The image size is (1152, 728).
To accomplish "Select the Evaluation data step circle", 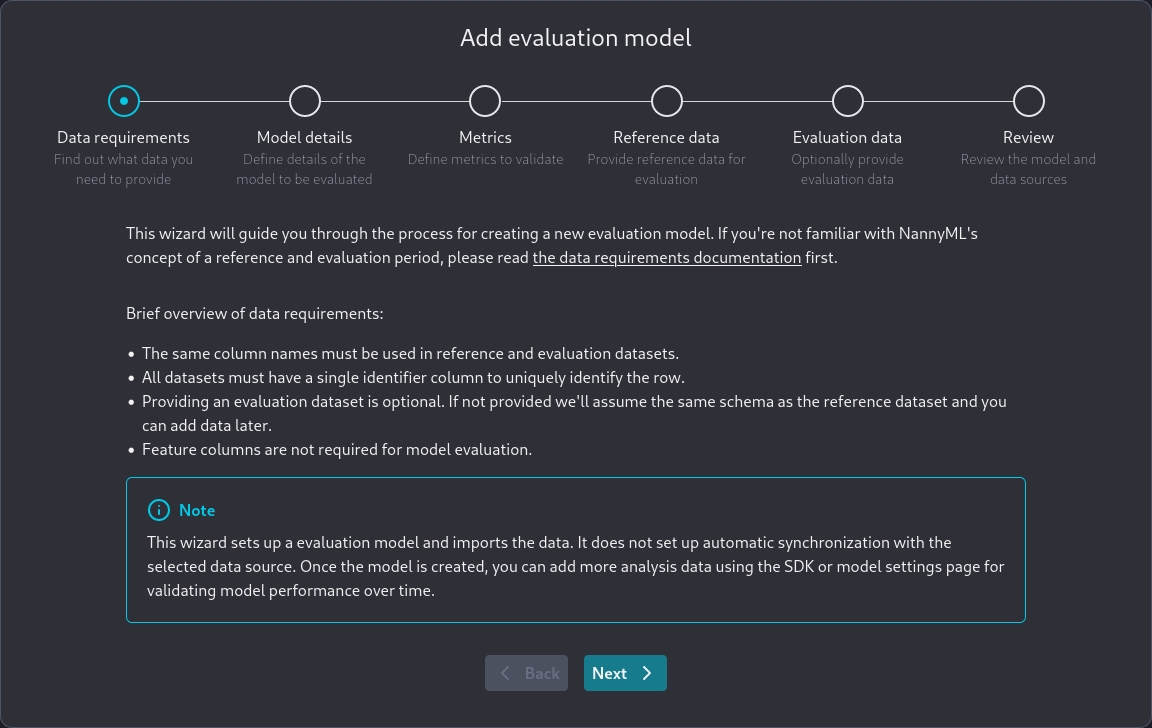I will (x=848, y=101).
